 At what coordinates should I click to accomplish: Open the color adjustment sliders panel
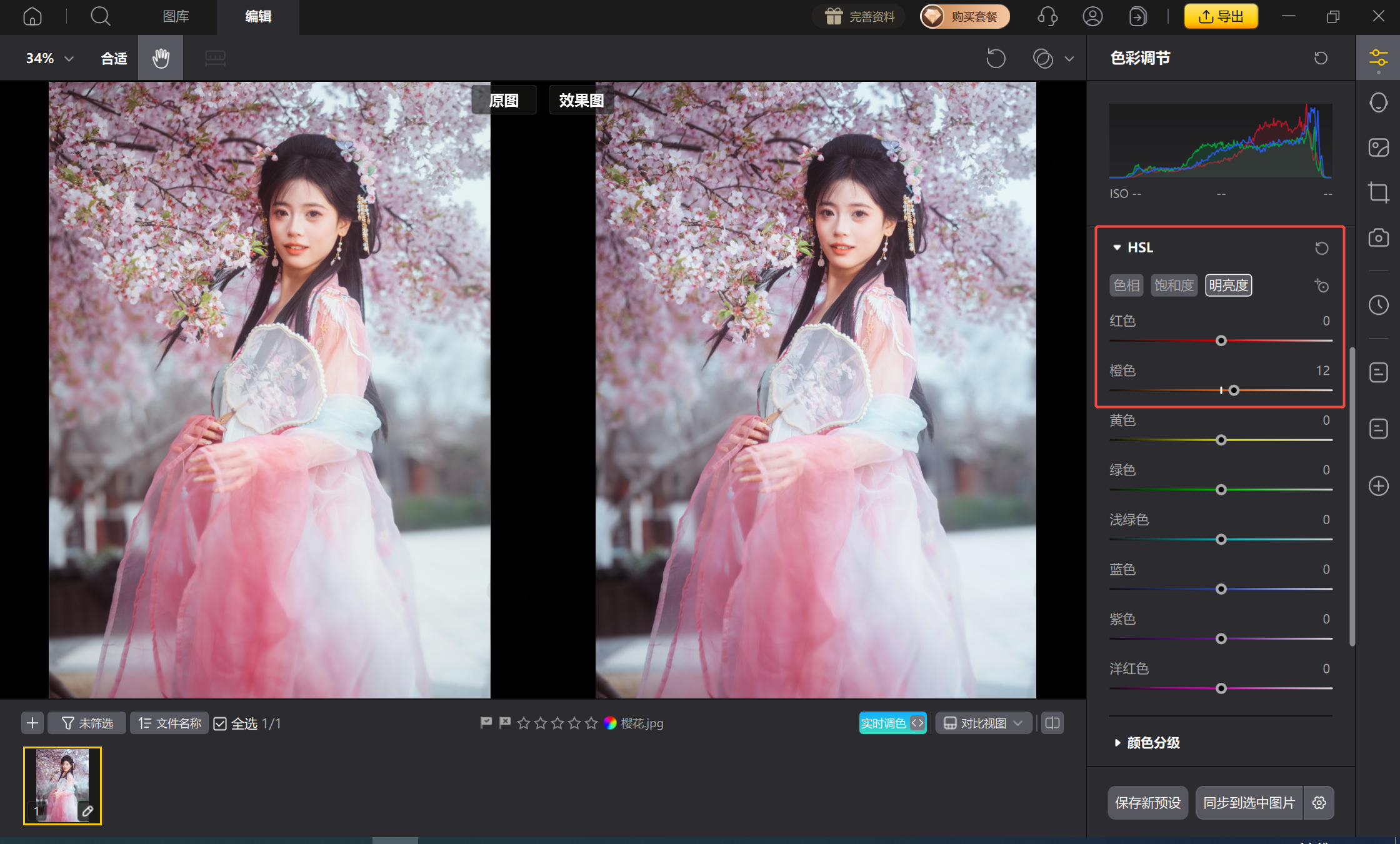(x=1378, y=58)
